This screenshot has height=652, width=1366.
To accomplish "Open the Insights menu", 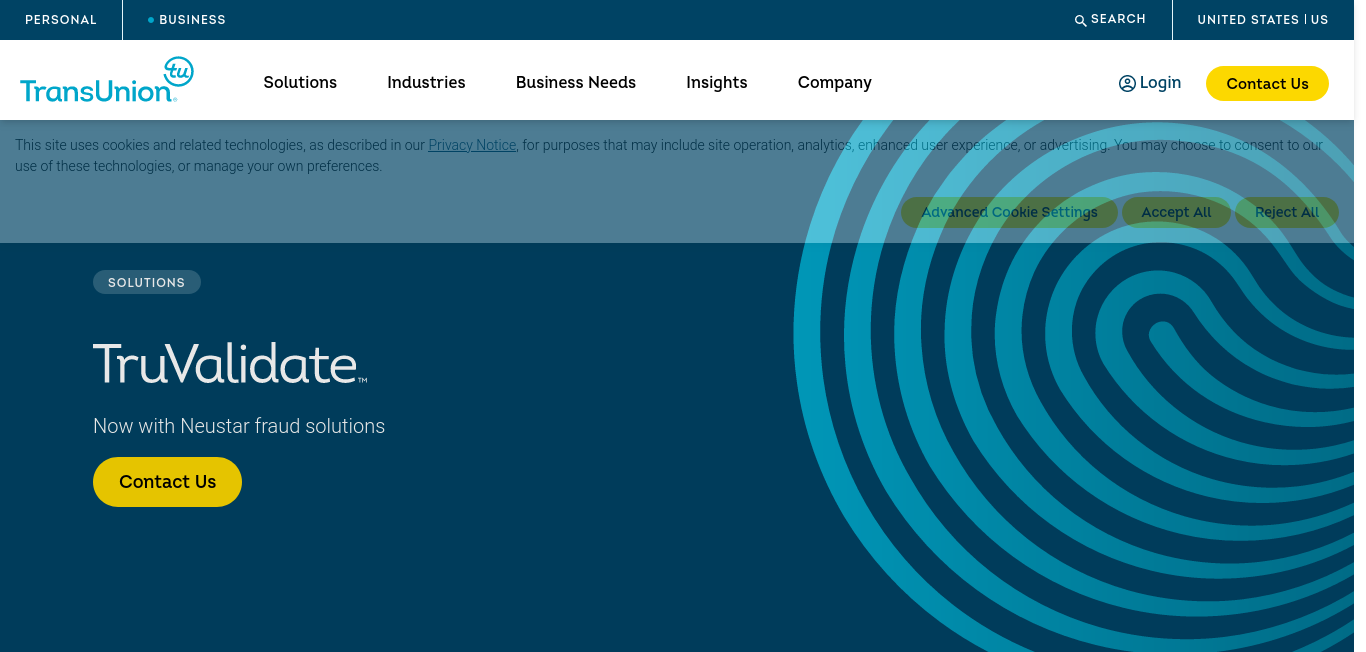I will [x=717, y=83].
